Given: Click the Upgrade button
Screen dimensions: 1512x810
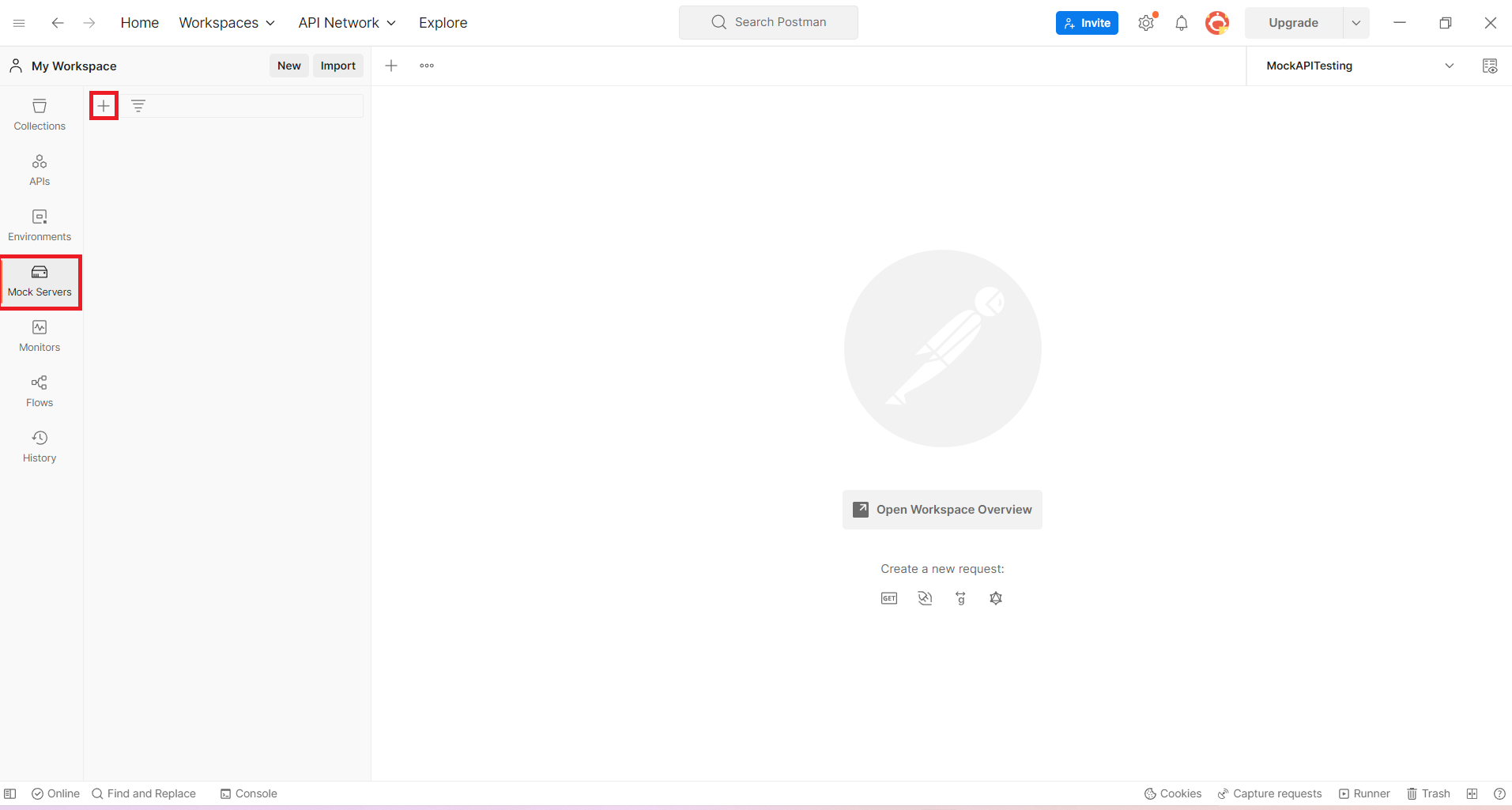Looking at the screenshot, I should tap(1293, 23).
